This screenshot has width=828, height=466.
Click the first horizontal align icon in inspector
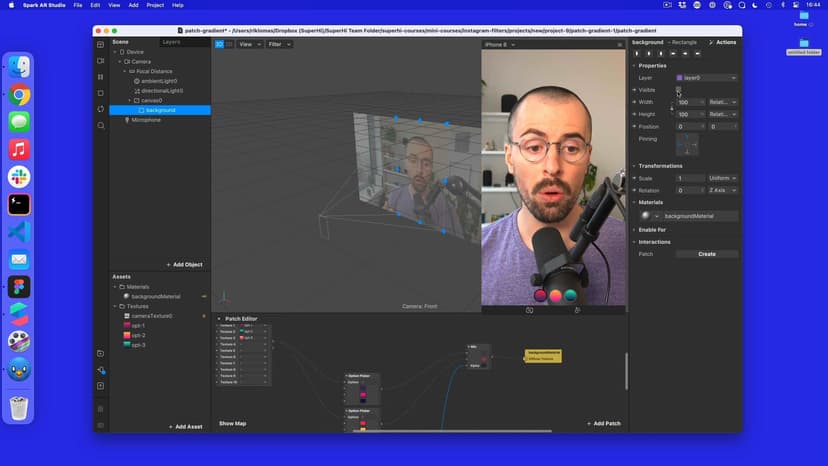(636, 54)
